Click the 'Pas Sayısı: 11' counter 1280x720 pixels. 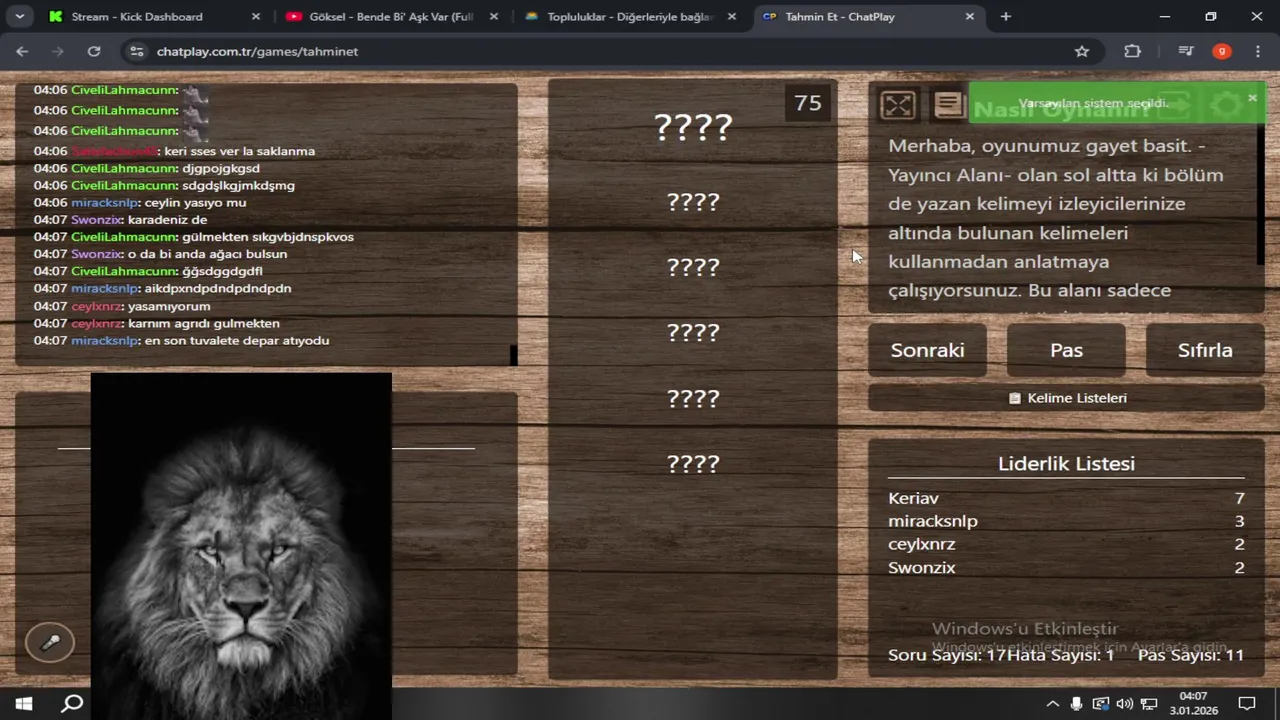pos(1191,655)
